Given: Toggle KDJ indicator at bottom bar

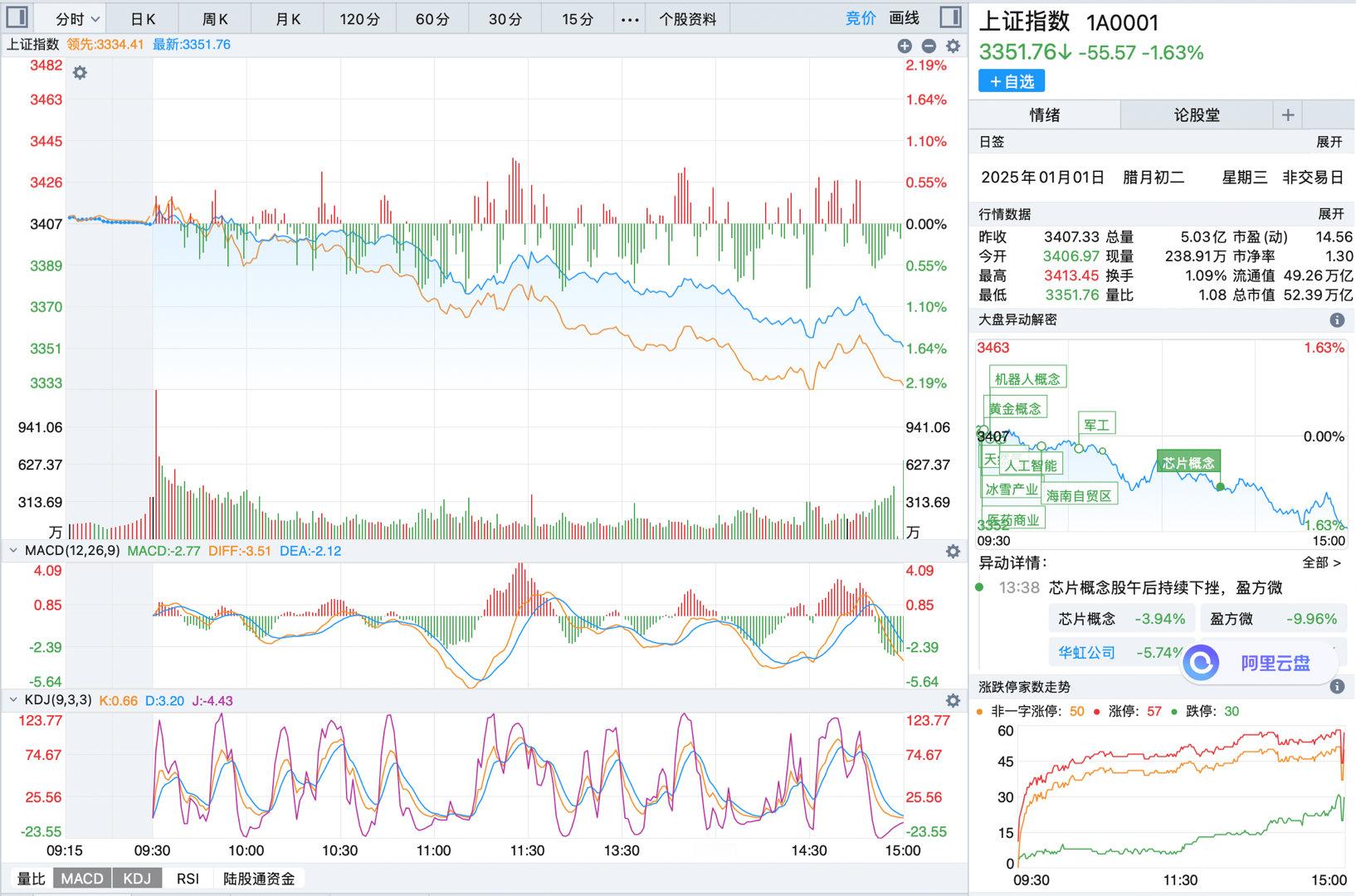Looking at the screenshot, I should pyautogui.click(x=137, y=879).
